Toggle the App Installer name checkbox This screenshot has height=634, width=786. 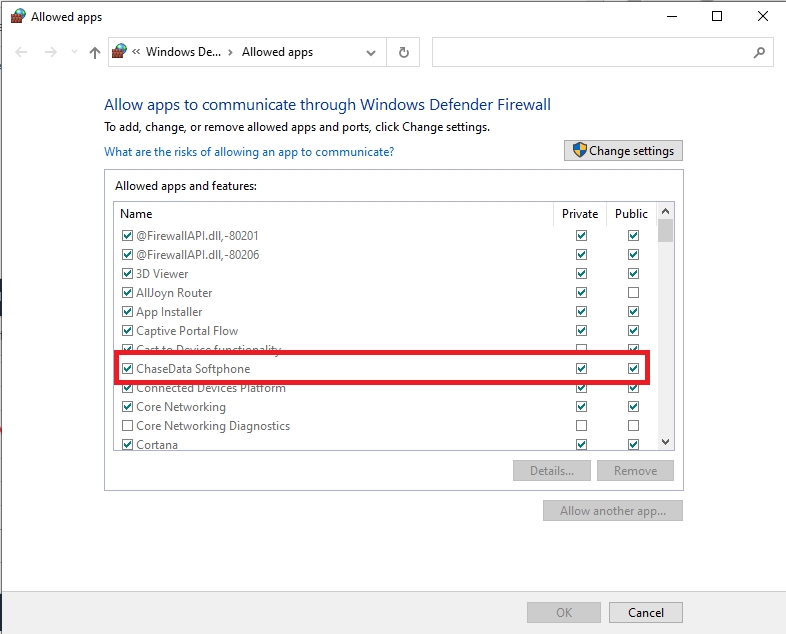tap(127, 311)
